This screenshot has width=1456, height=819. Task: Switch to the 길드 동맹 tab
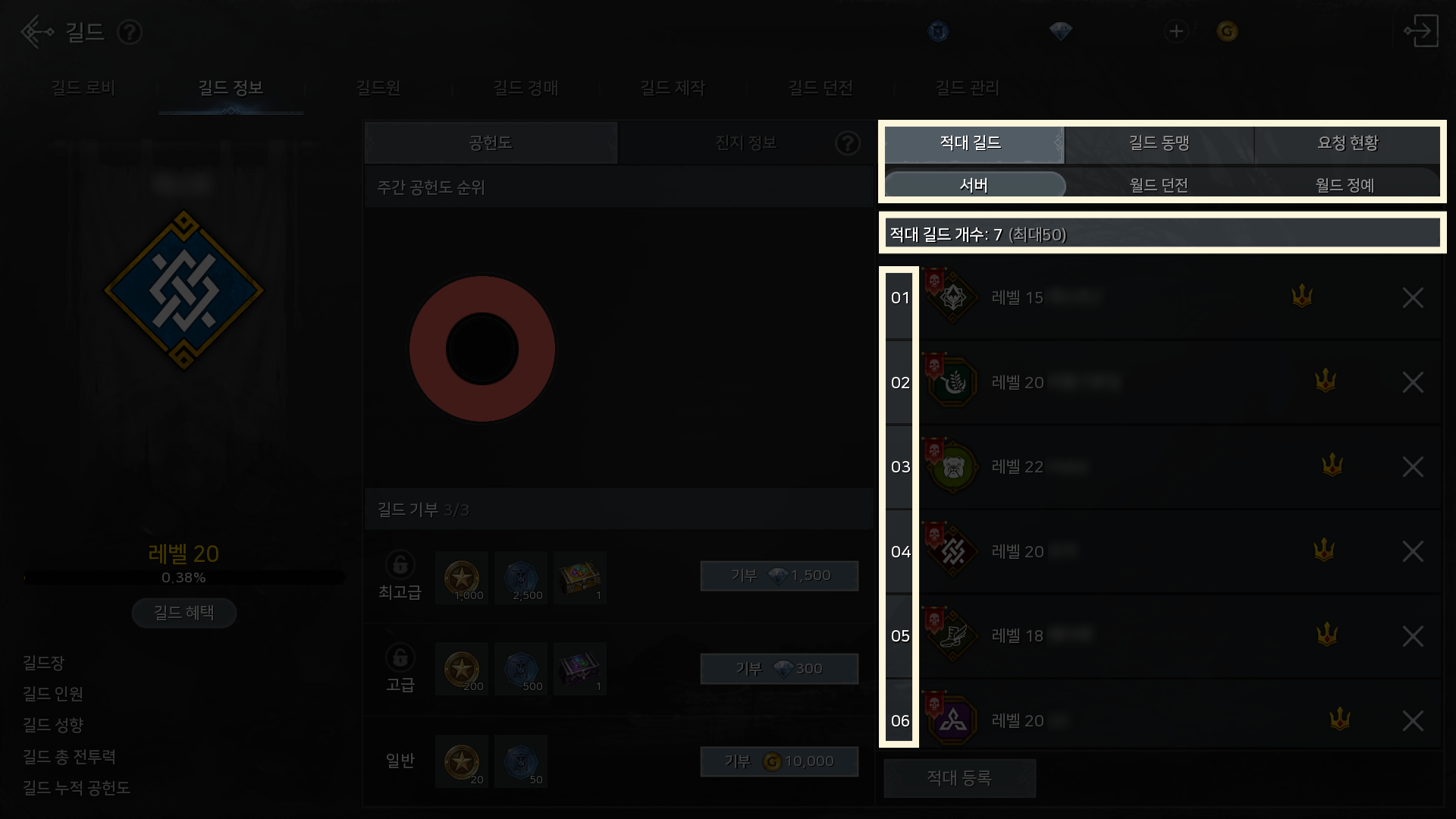1159,143
